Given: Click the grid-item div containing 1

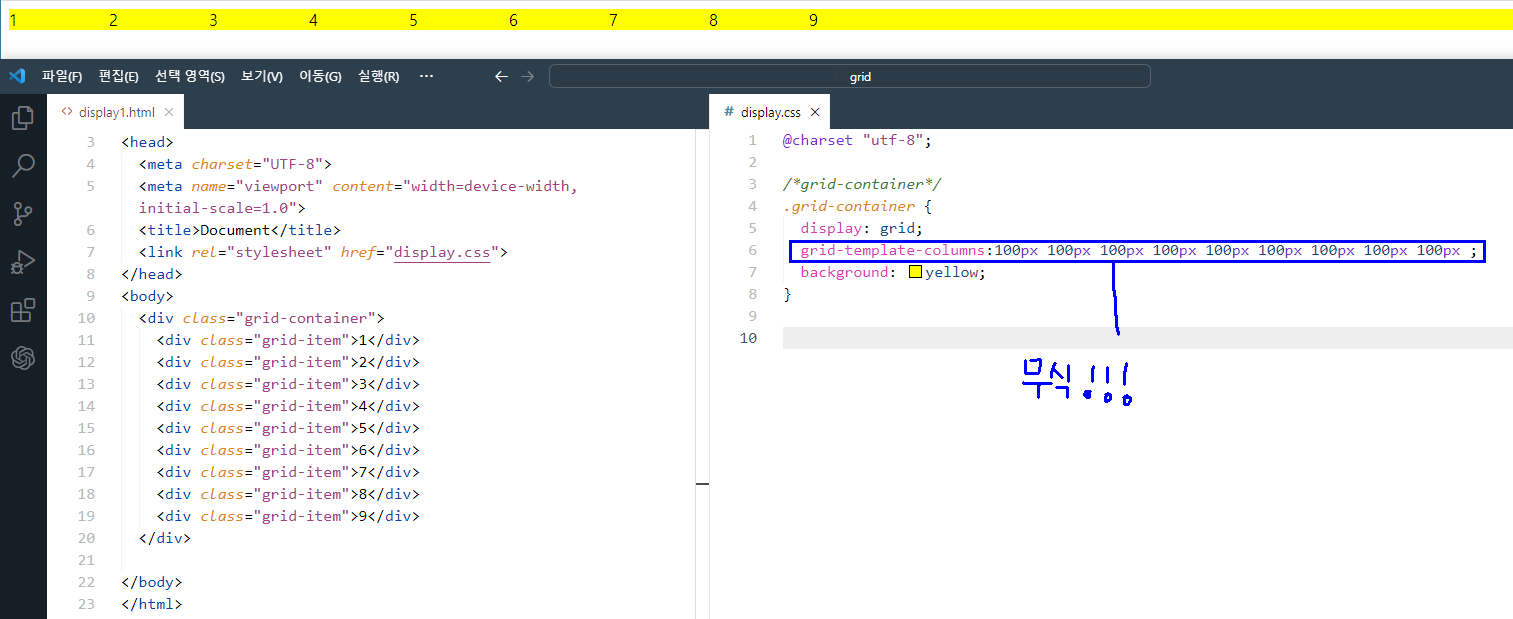Looking at the screenshot, I should point(288,340).
